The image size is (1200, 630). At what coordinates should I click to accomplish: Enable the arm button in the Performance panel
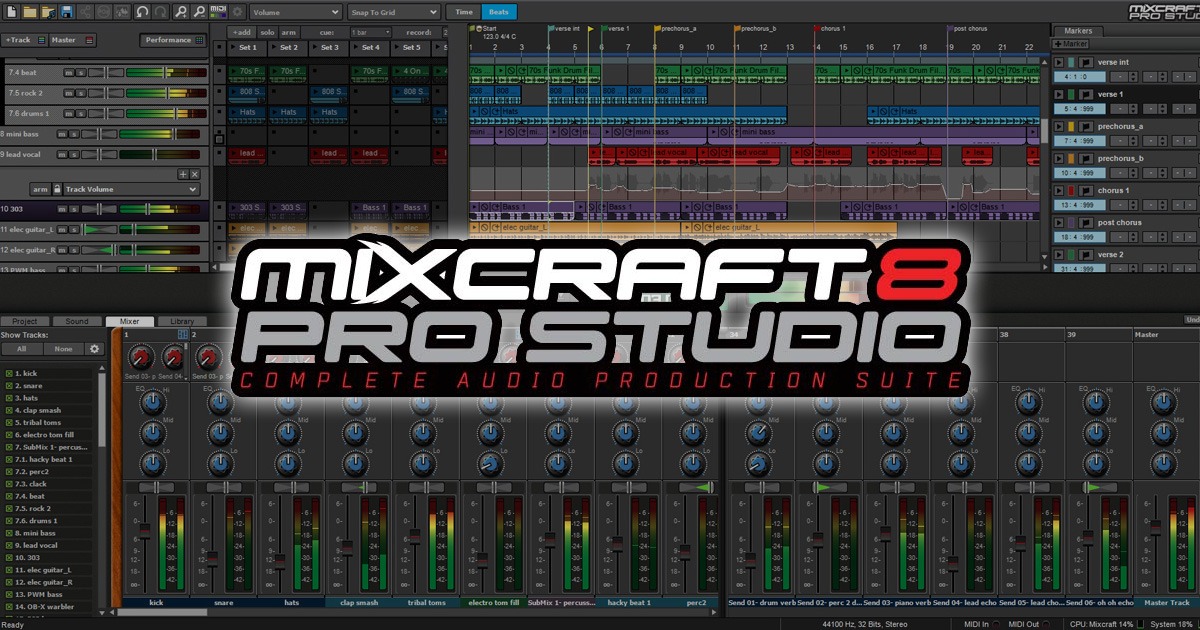[289, 32]
